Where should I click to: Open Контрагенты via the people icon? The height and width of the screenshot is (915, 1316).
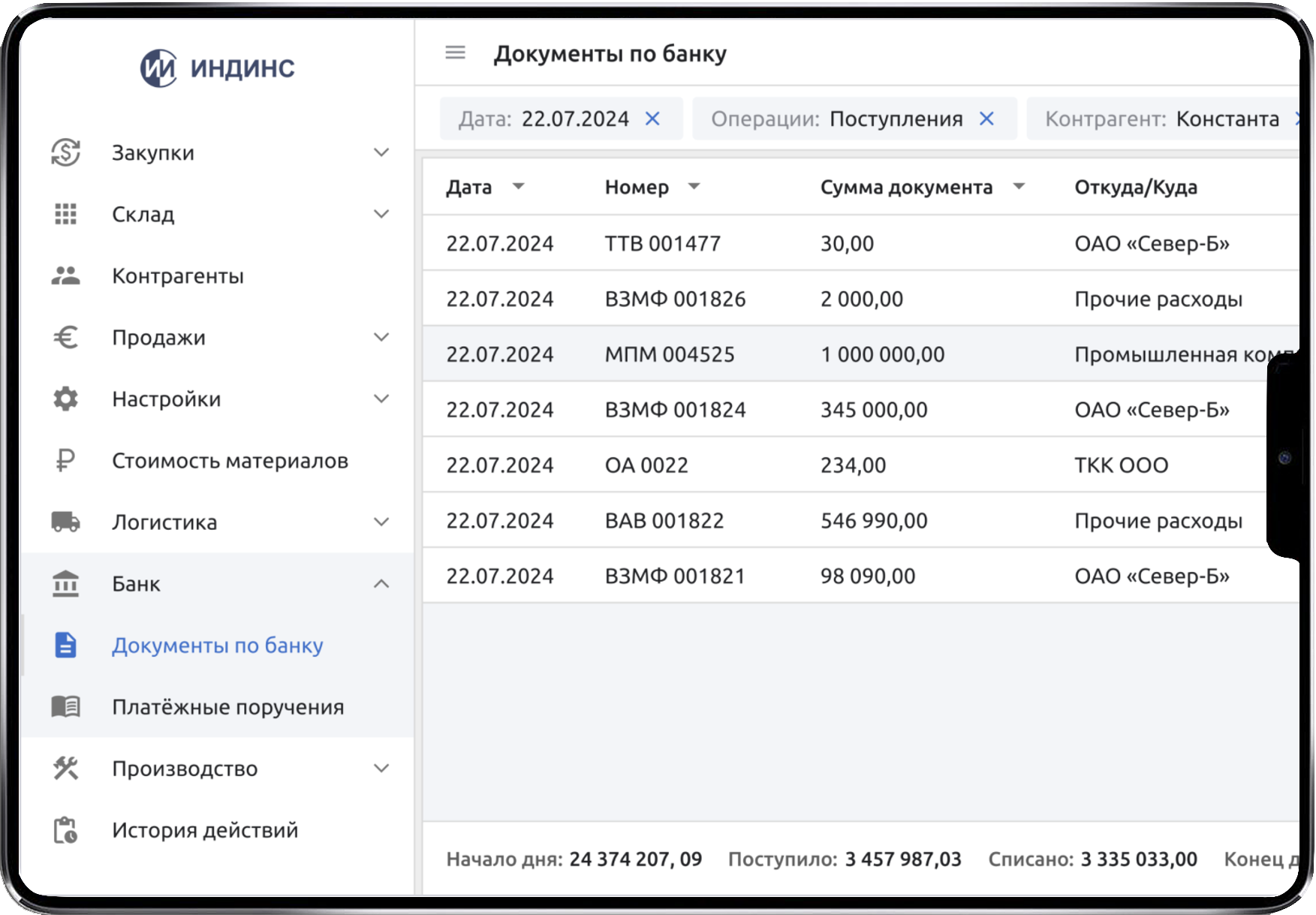[65, 275]
